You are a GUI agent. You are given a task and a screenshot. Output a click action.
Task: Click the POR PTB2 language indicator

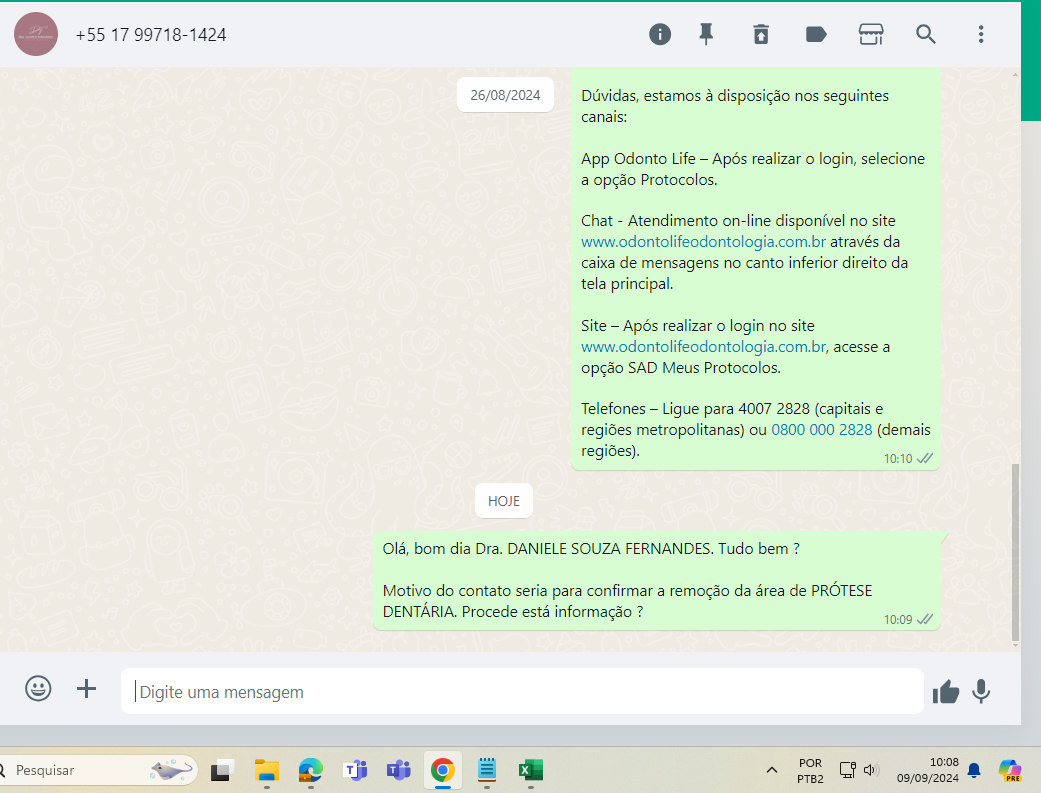(x=810, y=770)
